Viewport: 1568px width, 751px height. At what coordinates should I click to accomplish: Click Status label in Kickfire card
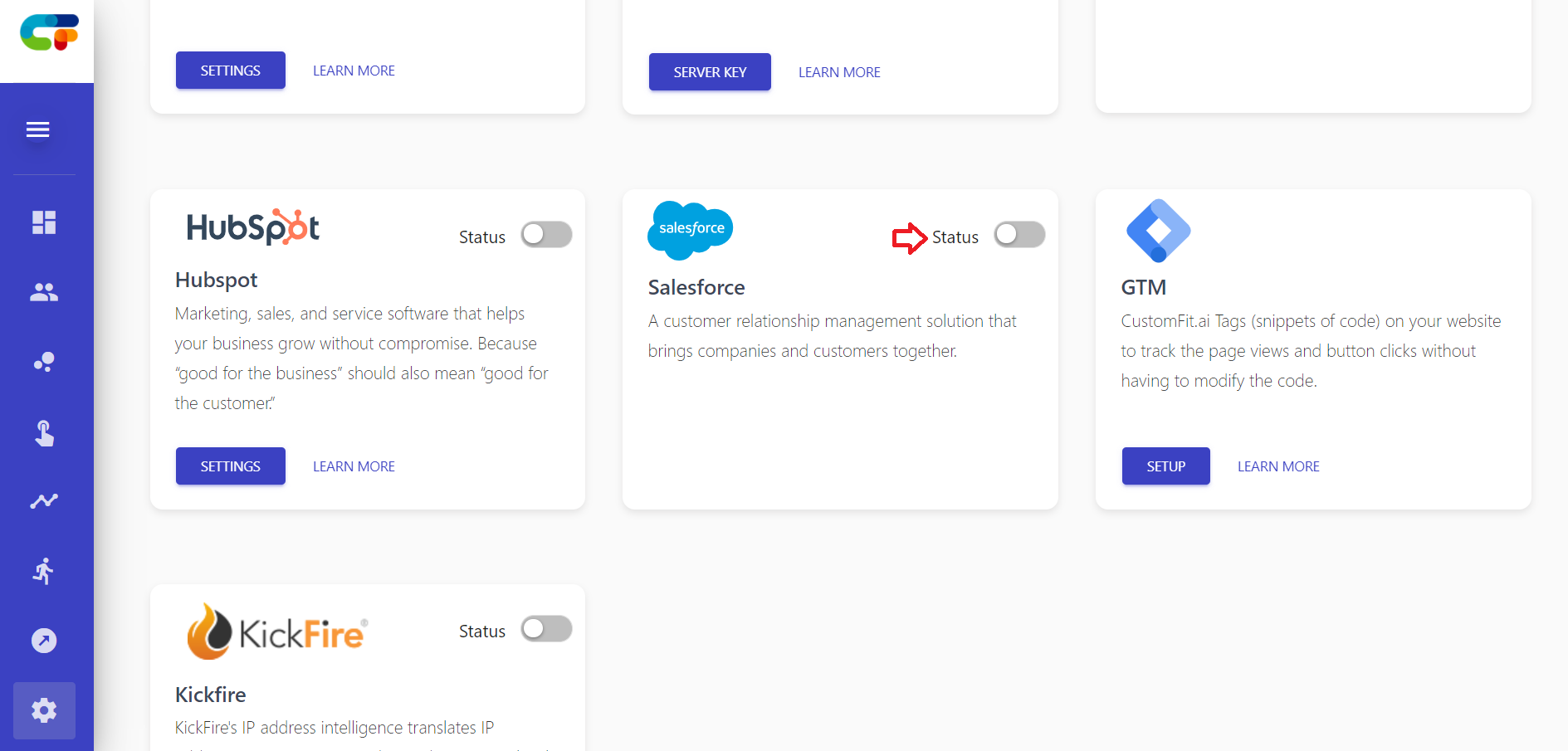click(x=482, y=632)
